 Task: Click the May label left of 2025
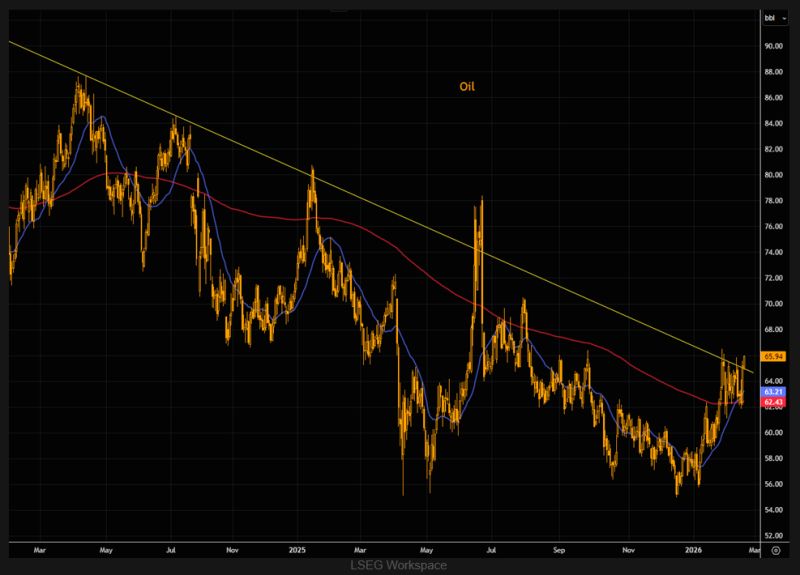click(106, 550)
